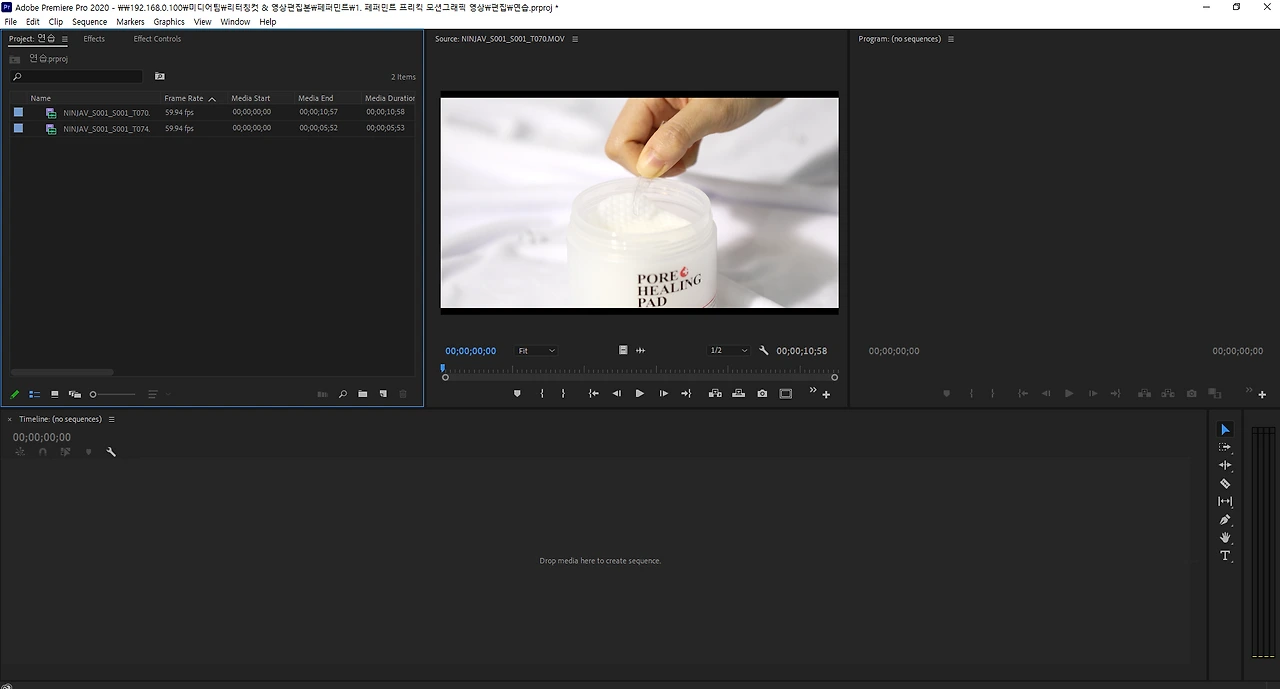
Task: Select the Type tool
Action: [1225, 555]
